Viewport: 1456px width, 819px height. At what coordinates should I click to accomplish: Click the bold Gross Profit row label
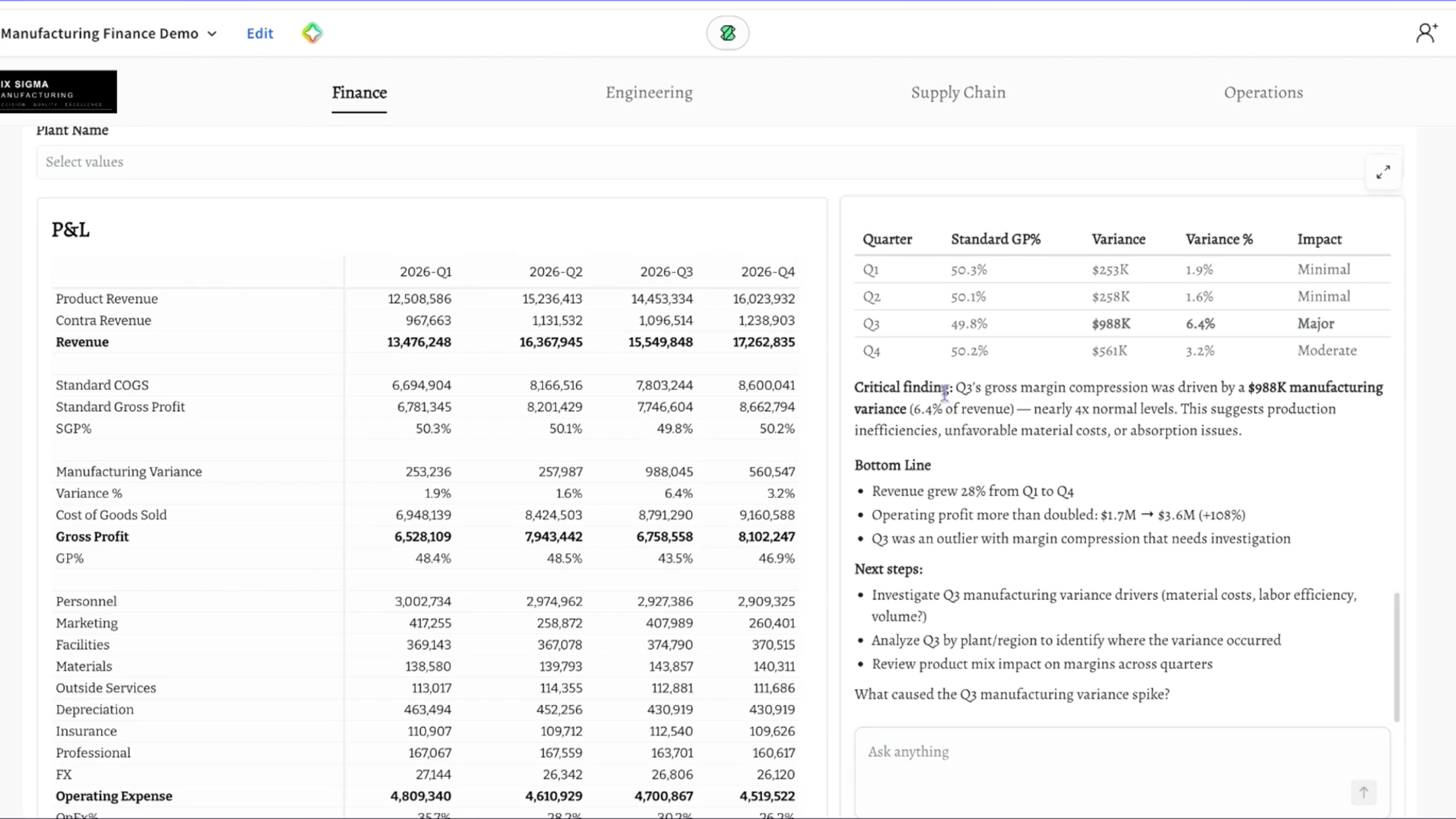(x=92, y=537)
